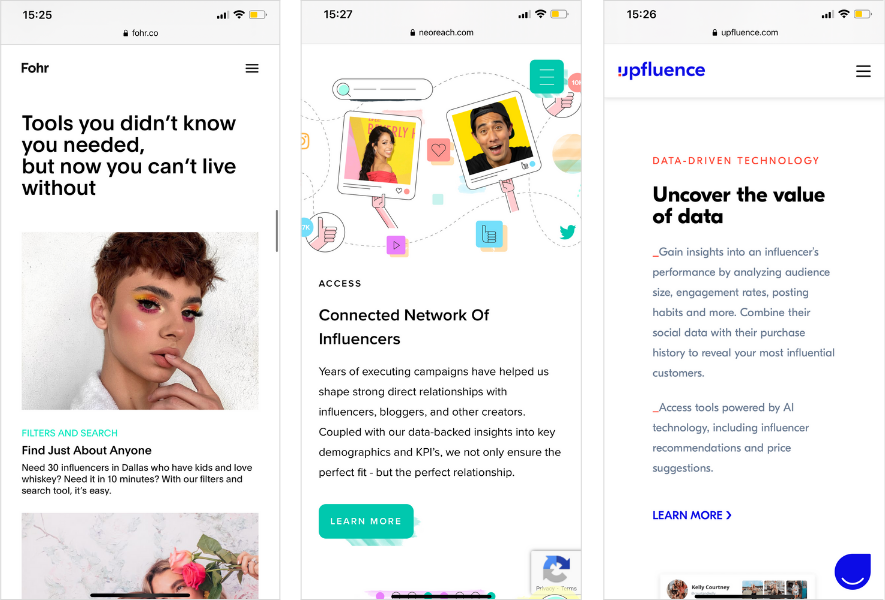Tap the FILTERS AND SEARCH label

(x=69, y=433)
